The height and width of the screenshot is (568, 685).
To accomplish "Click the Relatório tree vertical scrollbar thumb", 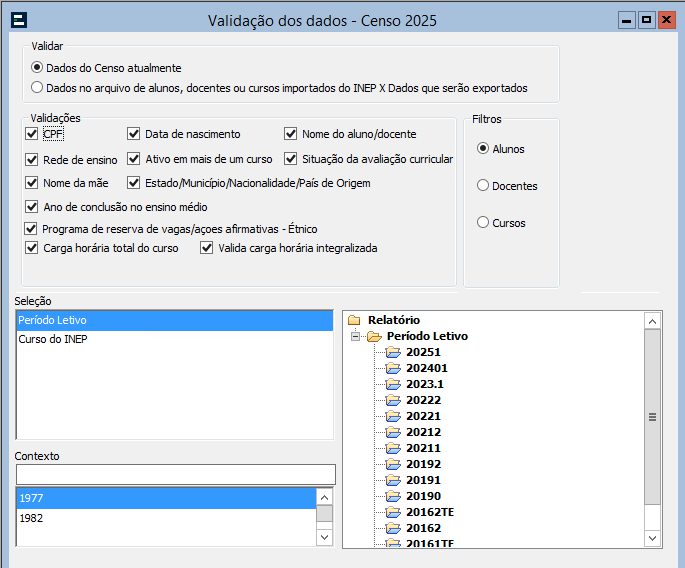I will 652,417.
